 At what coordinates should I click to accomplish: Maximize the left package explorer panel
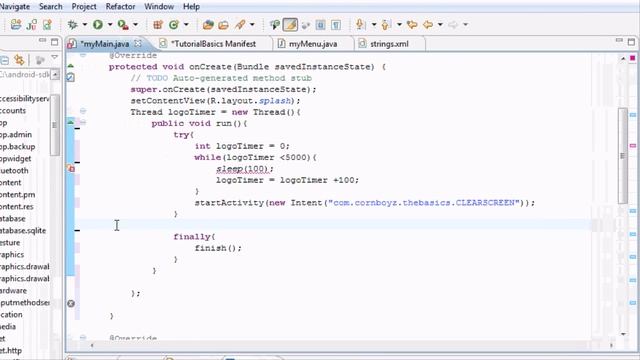pos(55,41)
